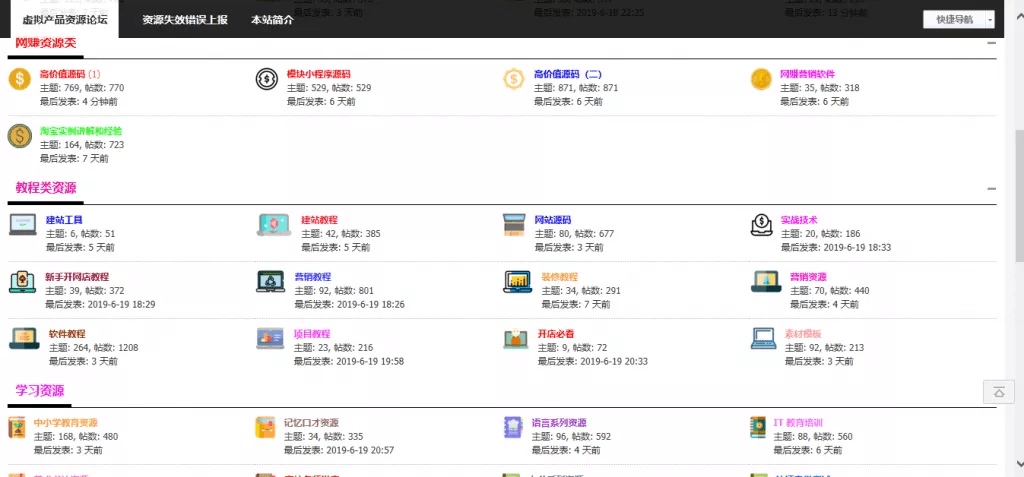Click the back-to-top arrow button
The image size is (1024, 477).
click(x=998, y=391)
